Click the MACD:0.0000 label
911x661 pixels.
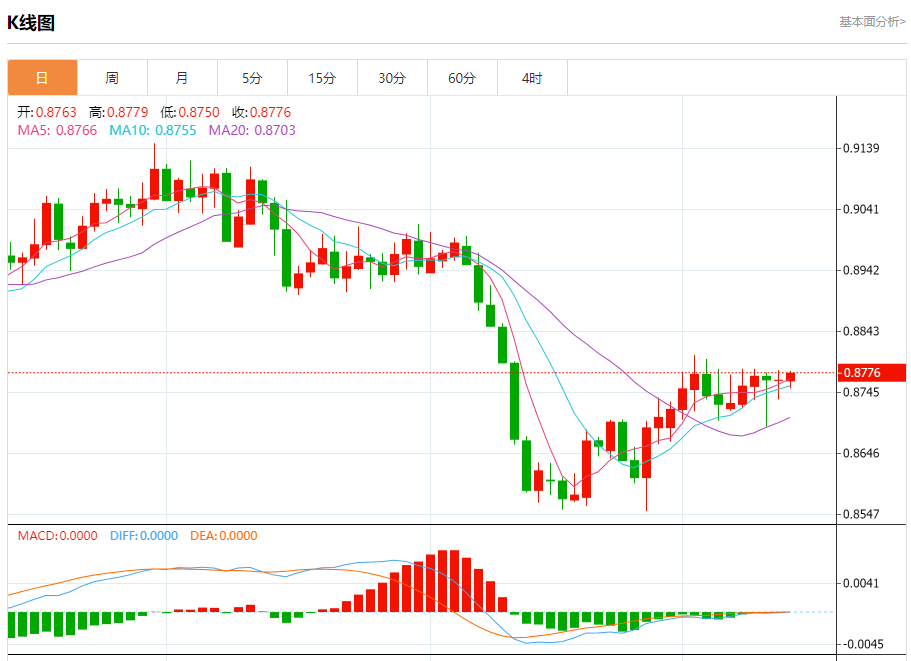click(58, 536)
